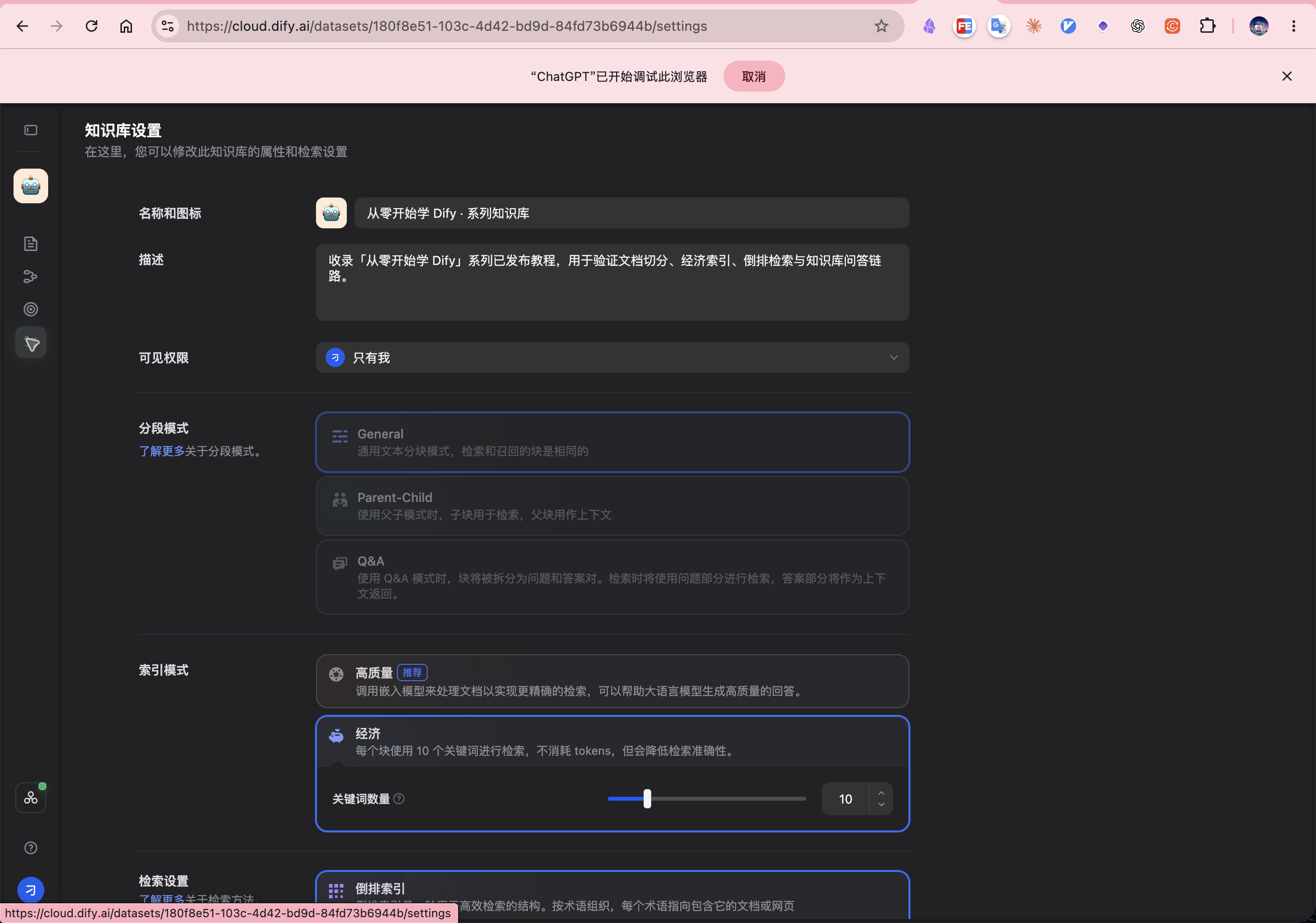Go back to previous page
The image size is (1316, 923).
coord(22,26)
